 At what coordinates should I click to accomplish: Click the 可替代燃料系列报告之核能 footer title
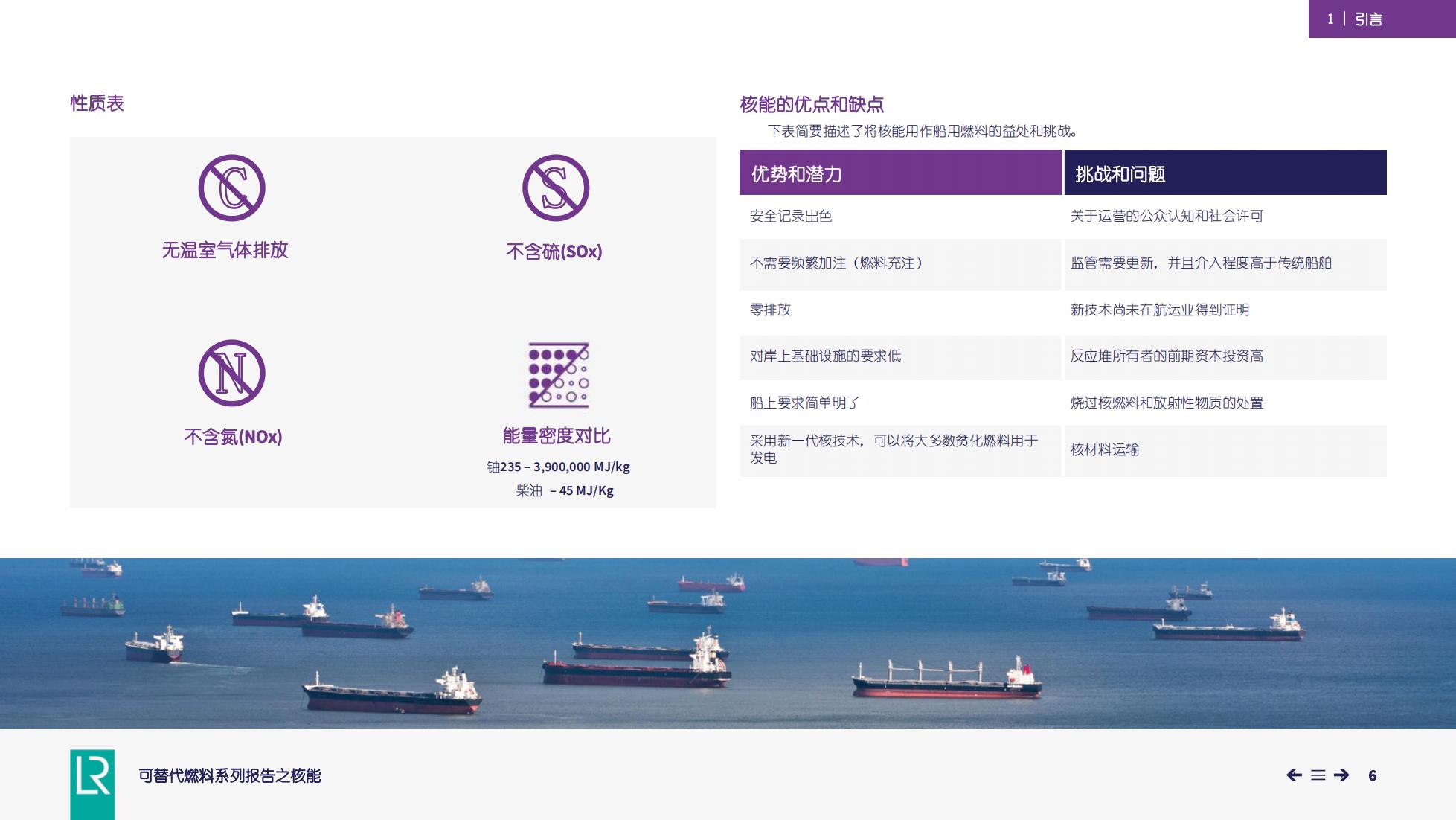point(229,775)
